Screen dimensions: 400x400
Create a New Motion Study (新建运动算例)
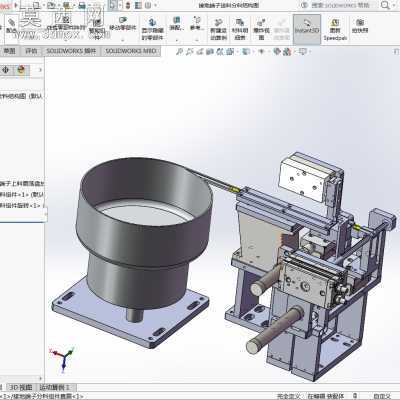[x=219, y=29]
